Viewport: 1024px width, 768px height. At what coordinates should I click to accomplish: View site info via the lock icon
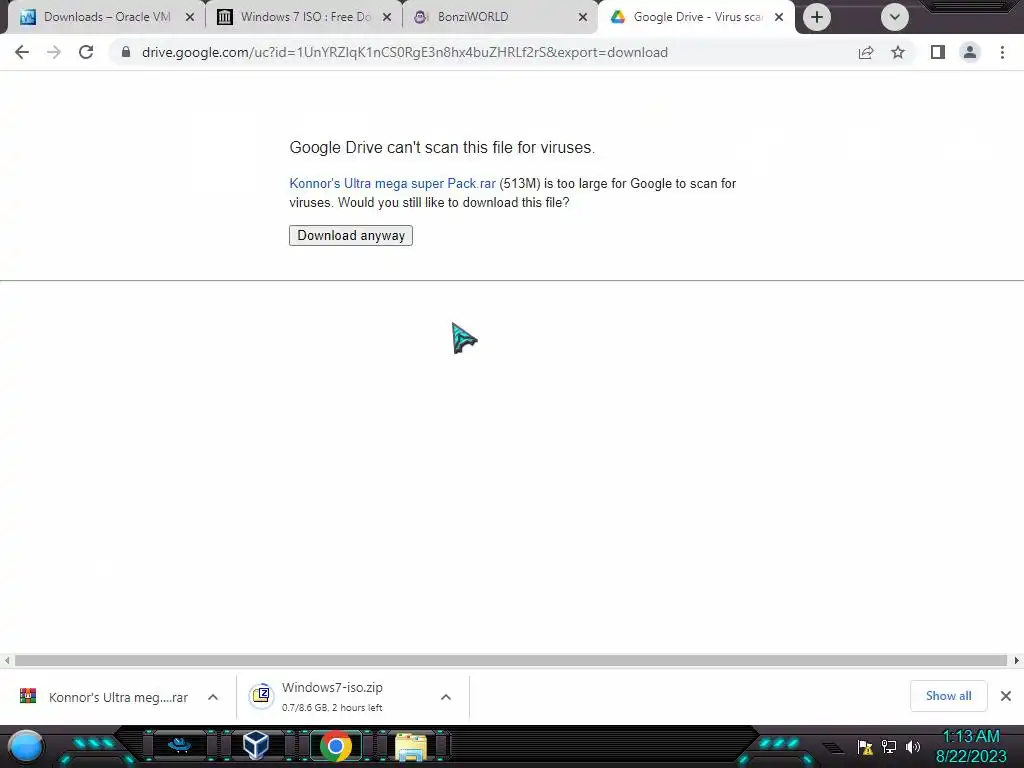point(126,52)
